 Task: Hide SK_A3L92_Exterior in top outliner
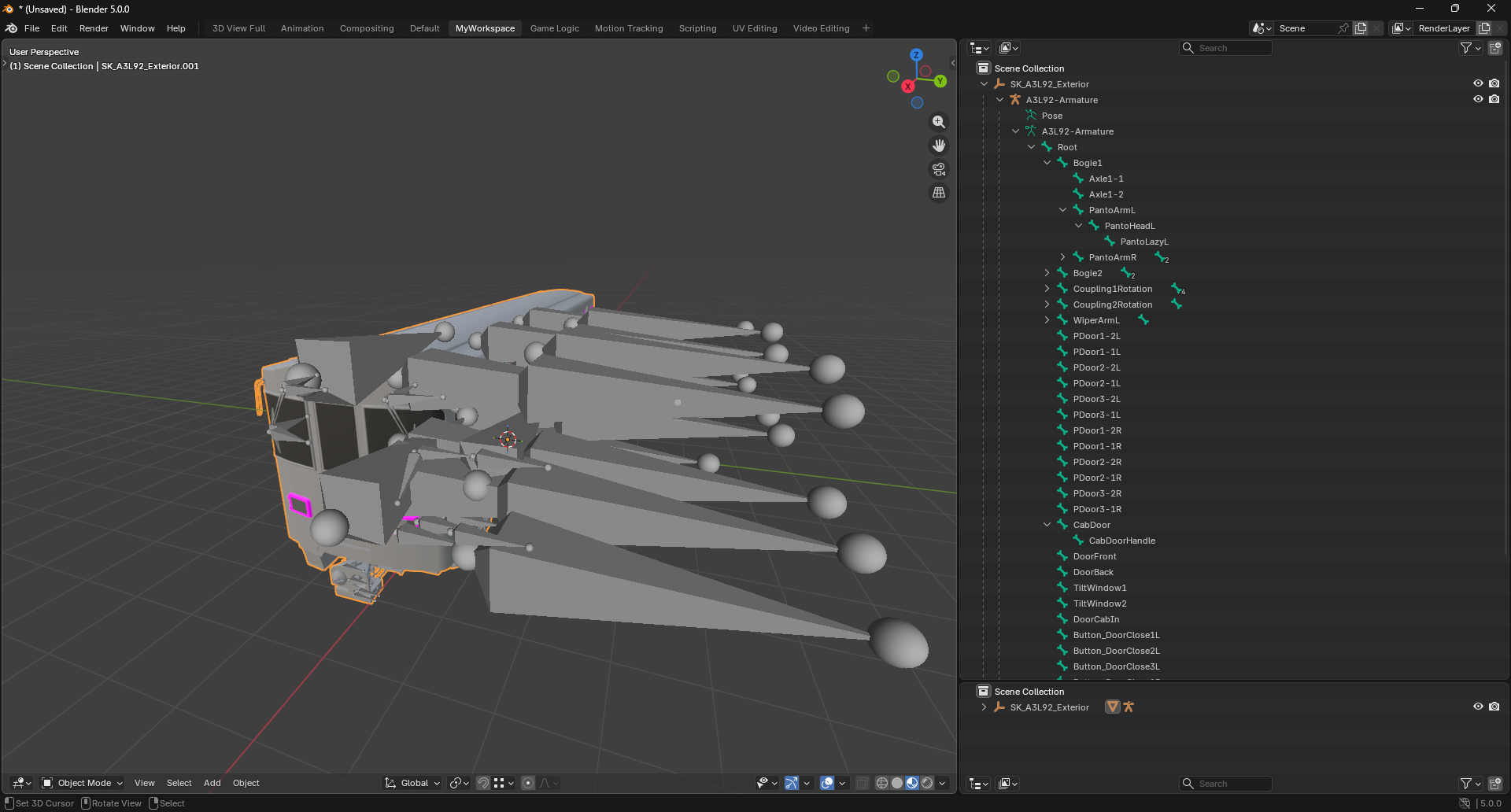coord(1478,83)
